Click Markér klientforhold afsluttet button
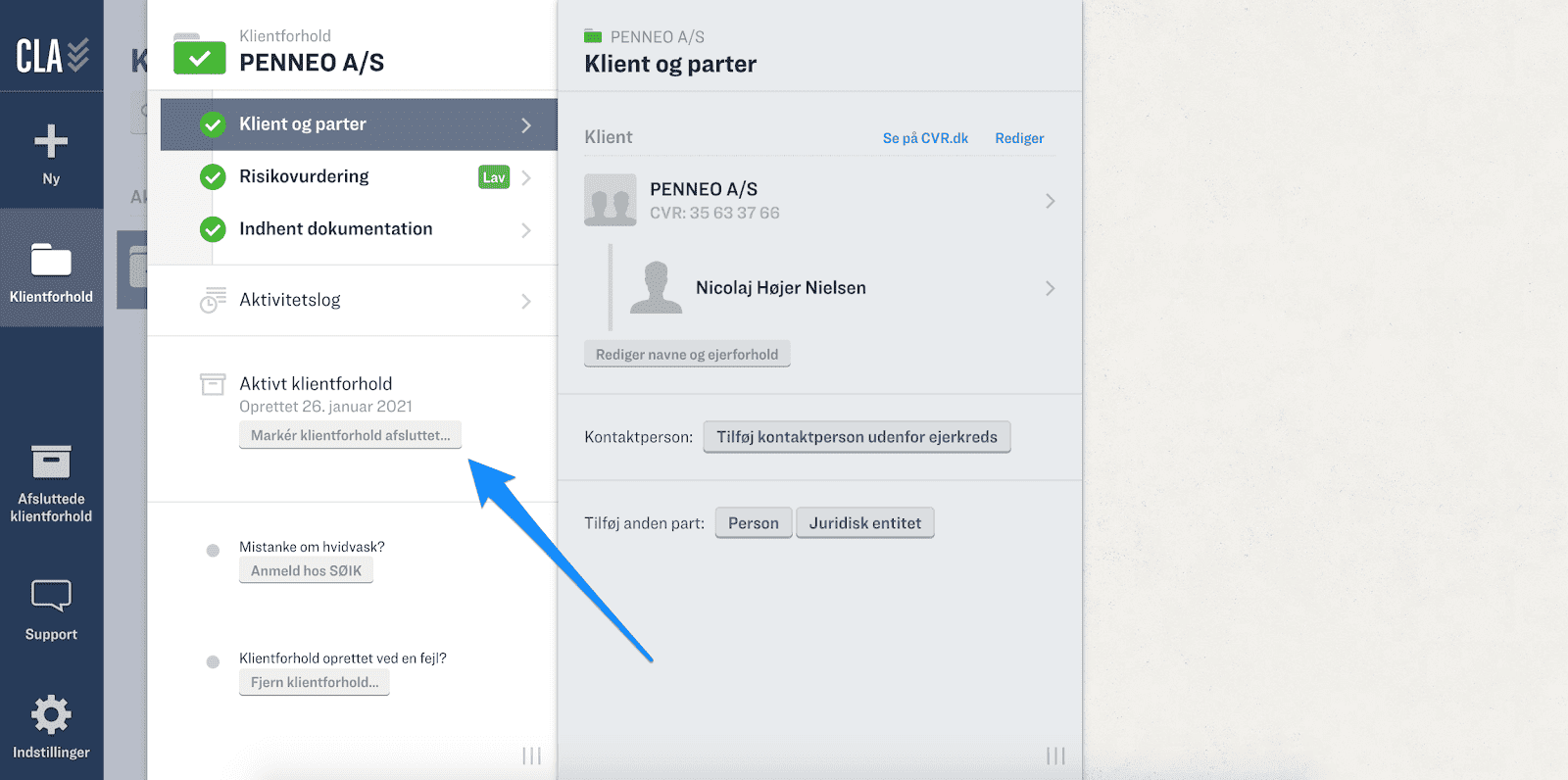Viewport: 1568px width, 780px height. (350, 435)
